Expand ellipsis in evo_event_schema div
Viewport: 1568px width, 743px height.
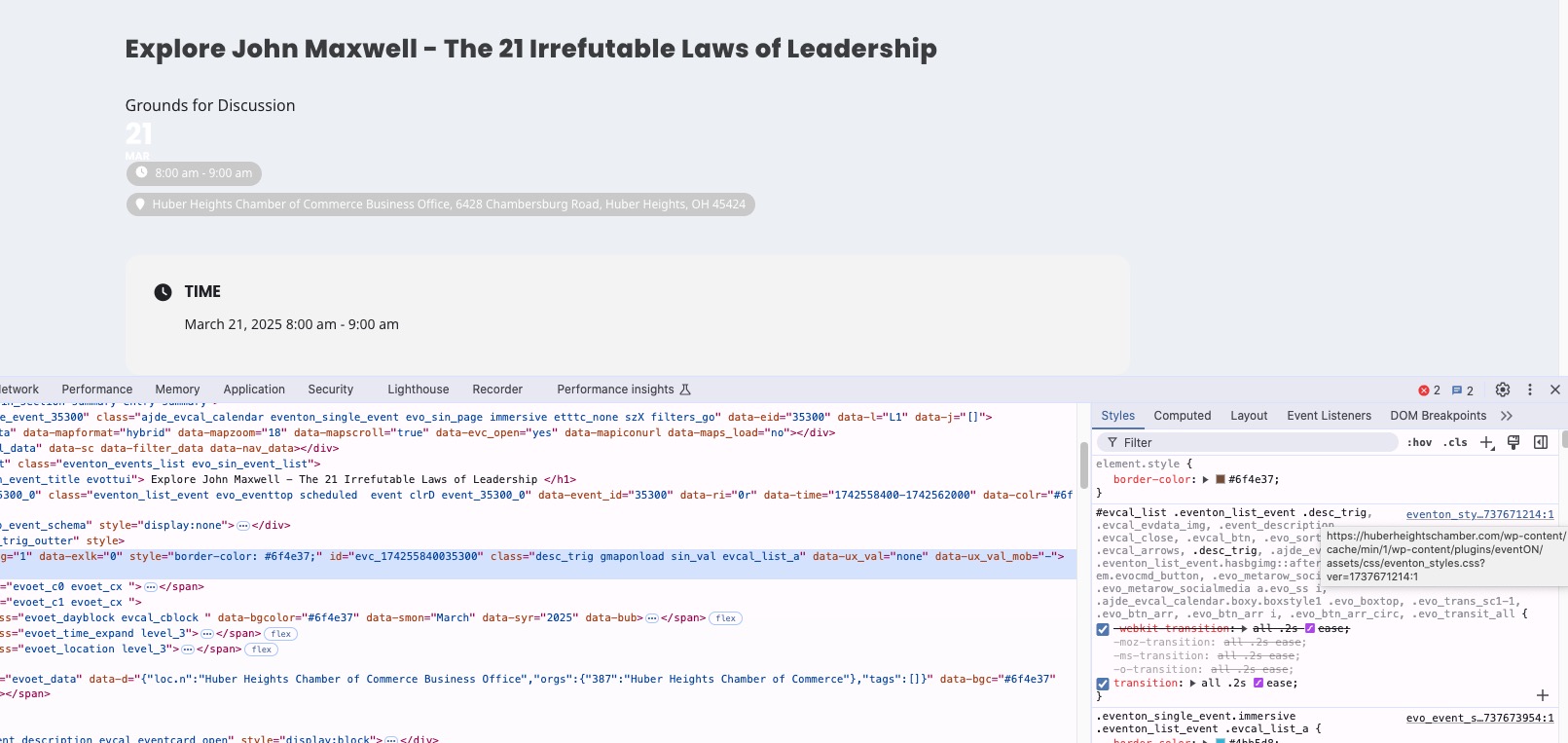[x=243, y=526]
